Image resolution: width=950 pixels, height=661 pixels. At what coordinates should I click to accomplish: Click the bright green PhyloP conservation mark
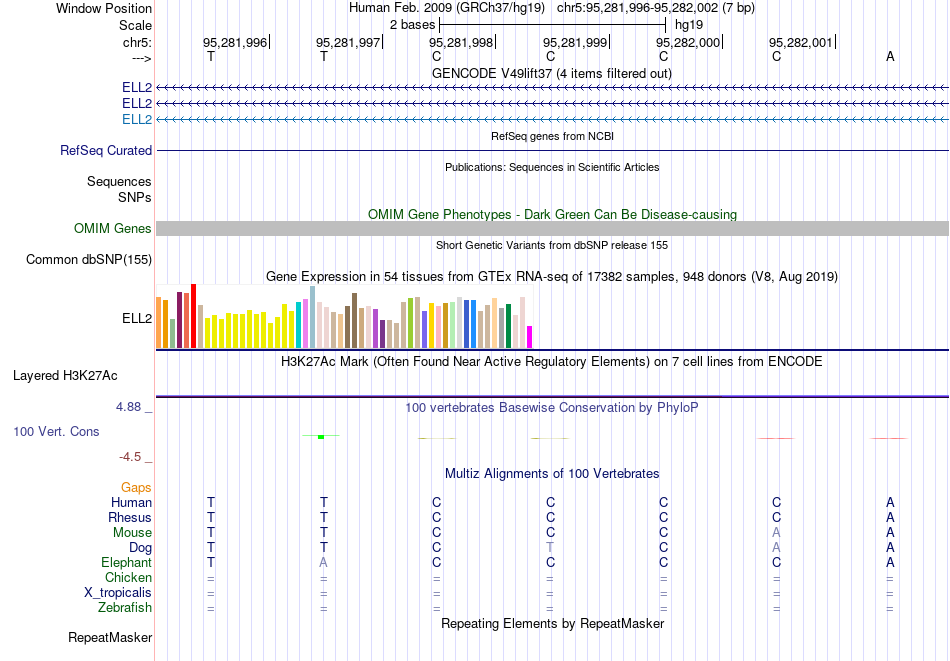pos(321,436)
